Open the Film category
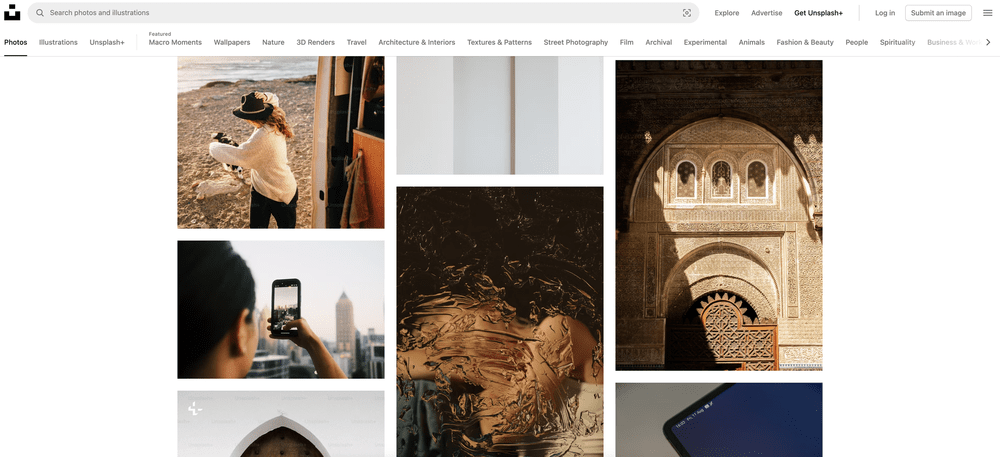 point(626,43)
